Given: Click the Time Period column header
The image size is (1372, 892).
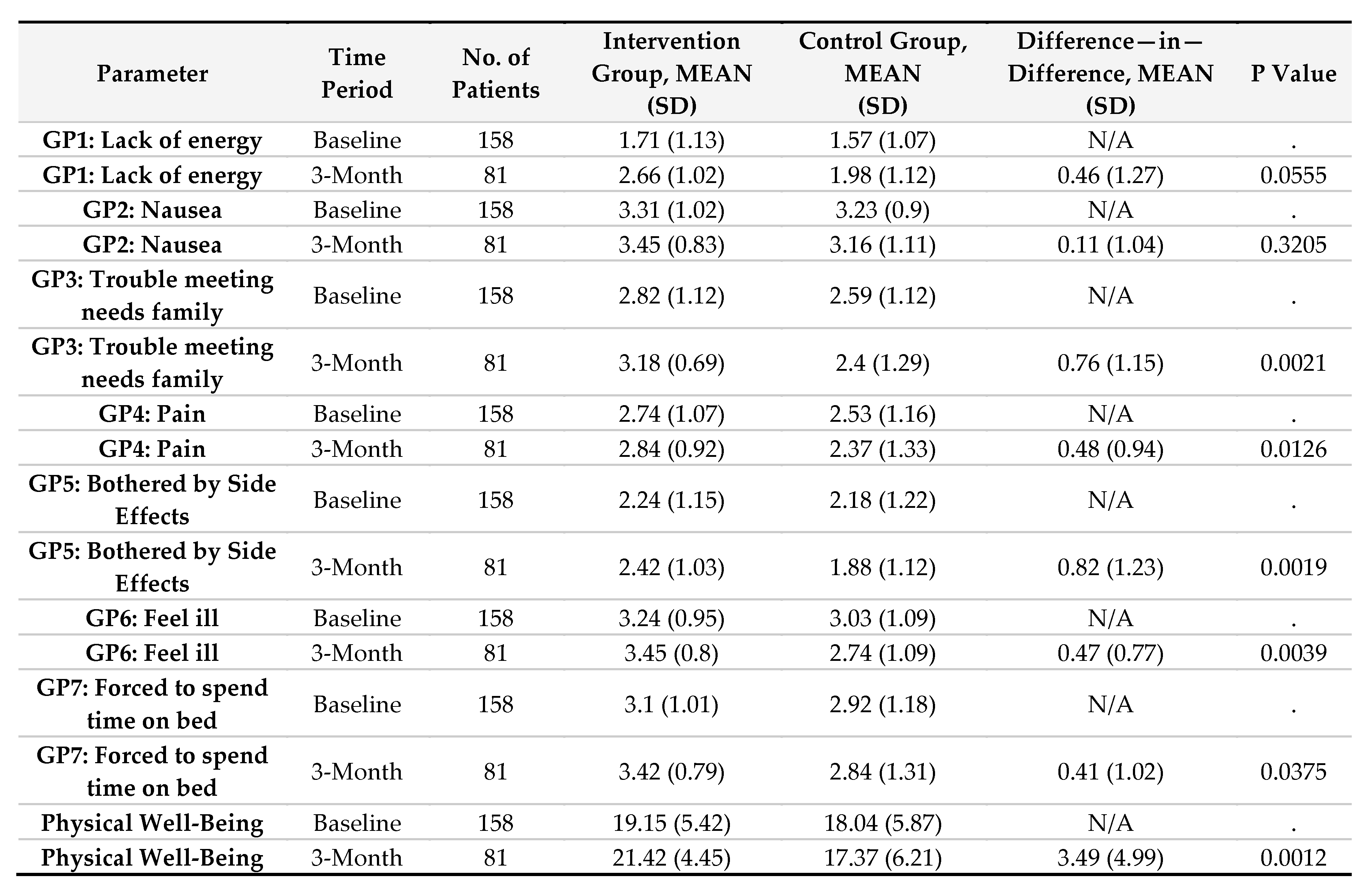Looking at the screenshot, I should [357, 73].
